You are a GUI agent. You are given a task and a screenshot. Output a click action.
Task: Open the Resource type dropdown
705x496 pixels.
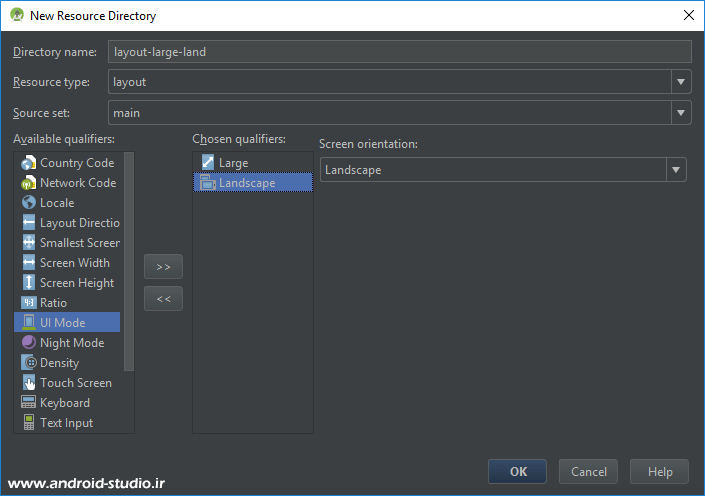click(680, 82)
